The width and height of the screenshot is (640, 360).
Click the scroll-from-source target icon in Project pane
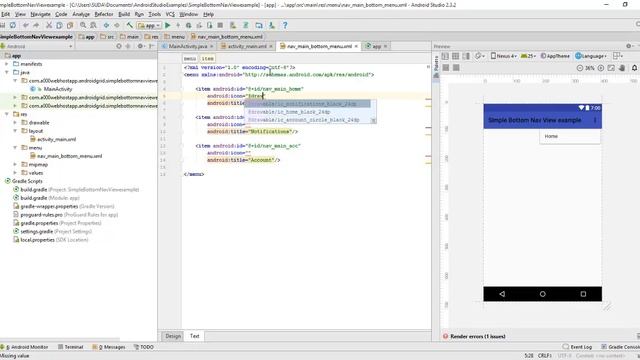(x=119, y=46)
